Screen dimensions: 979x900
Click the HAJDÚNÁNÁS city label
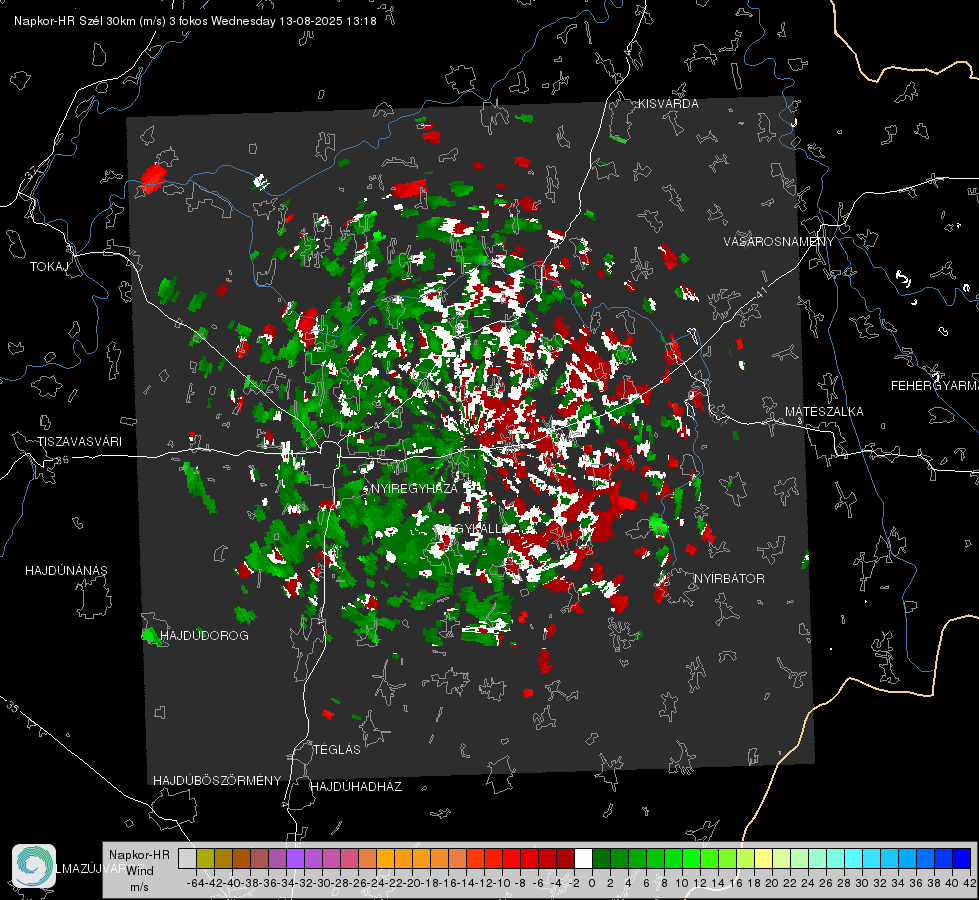tap(66, 571)
